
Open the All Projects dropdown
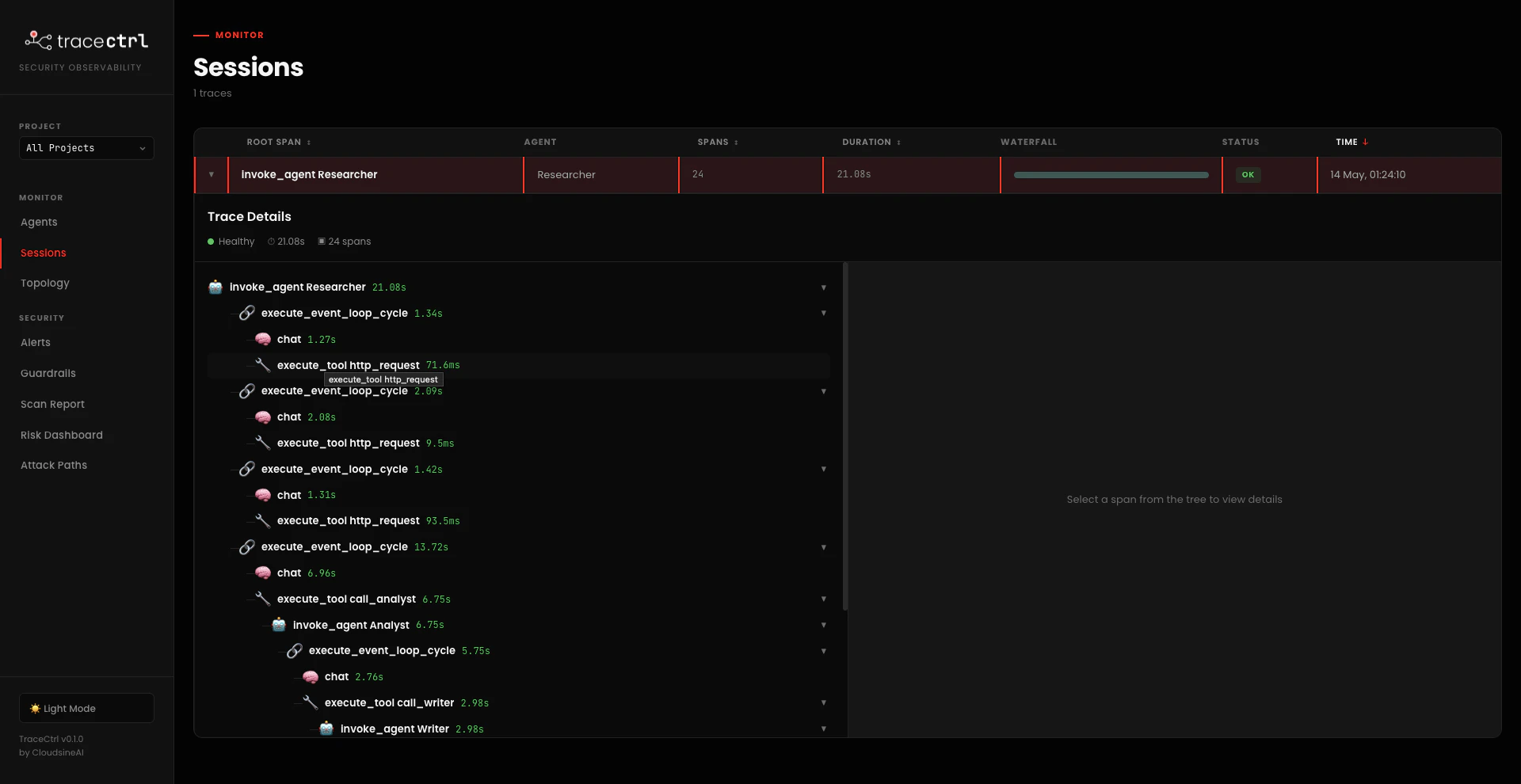[86, 148]
